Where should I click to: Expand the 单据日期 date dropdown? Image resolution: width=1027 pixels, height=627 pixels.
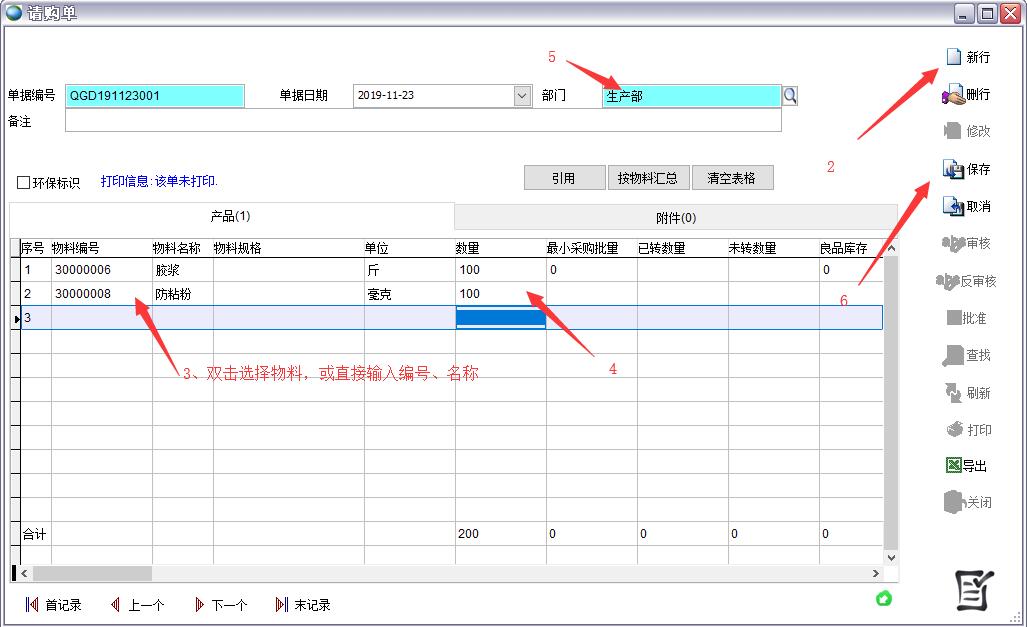coord(522,96)
